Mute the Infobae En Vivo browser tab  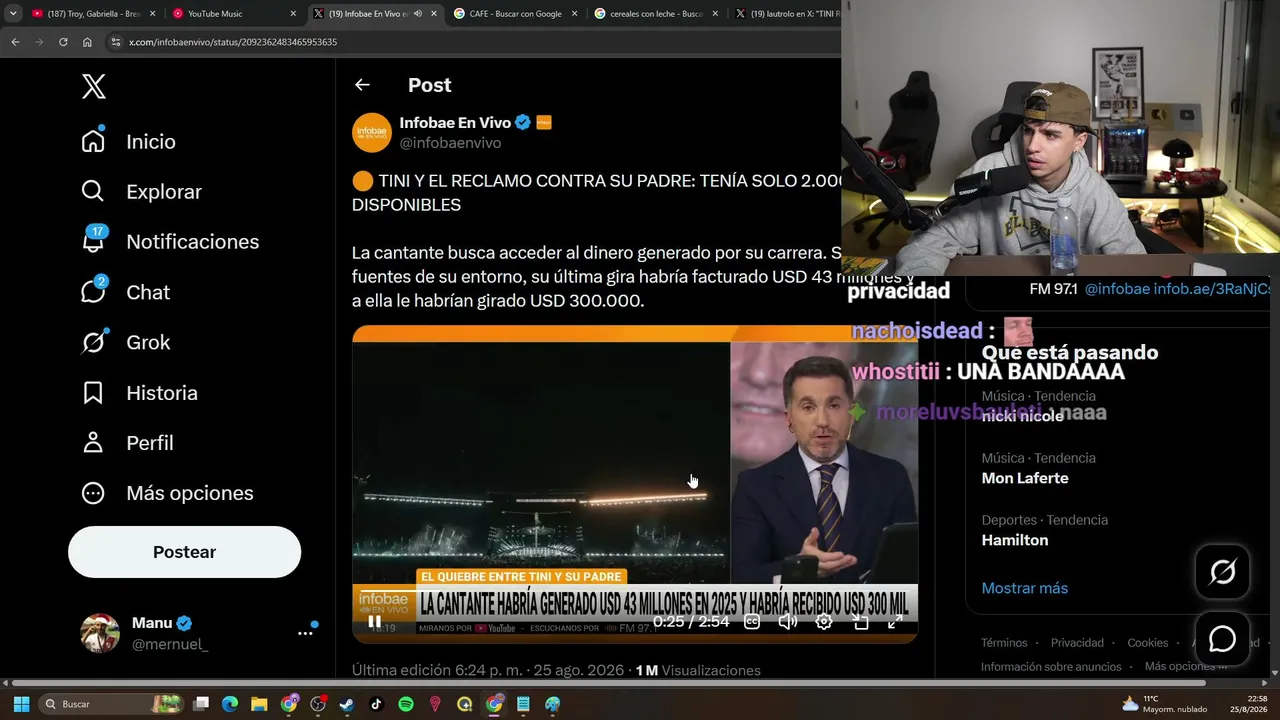(x=417, y=14)
